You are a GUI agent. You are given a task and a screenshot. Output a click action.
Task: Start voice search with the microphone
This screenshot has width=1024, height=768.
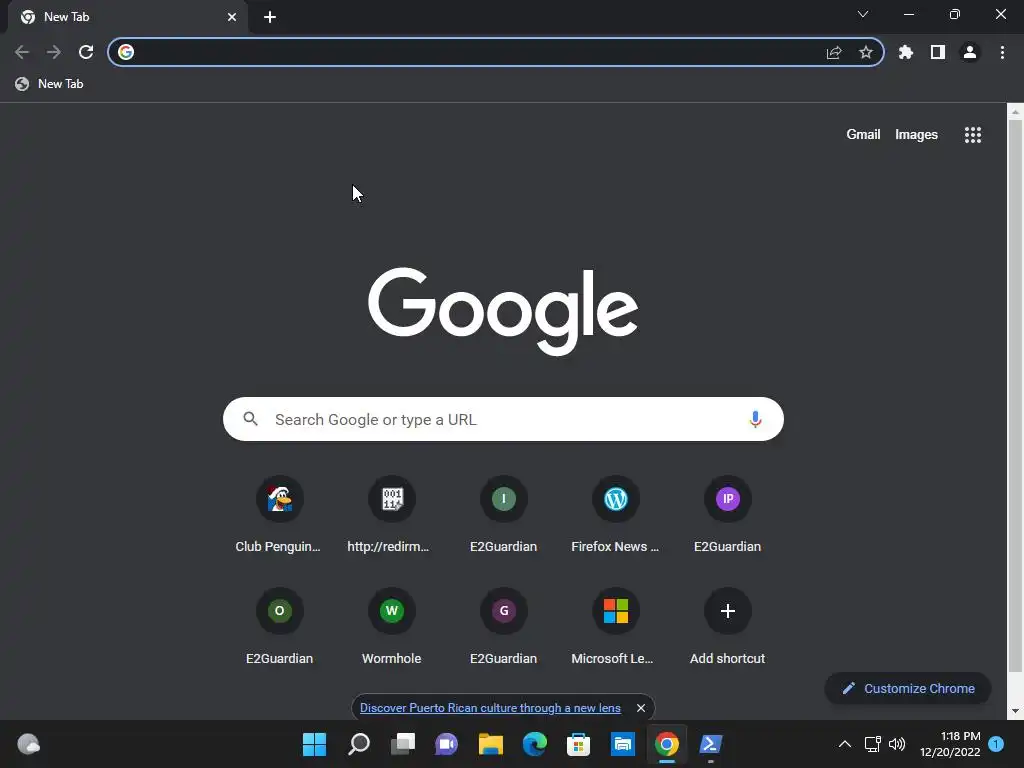tap(755, 419)
